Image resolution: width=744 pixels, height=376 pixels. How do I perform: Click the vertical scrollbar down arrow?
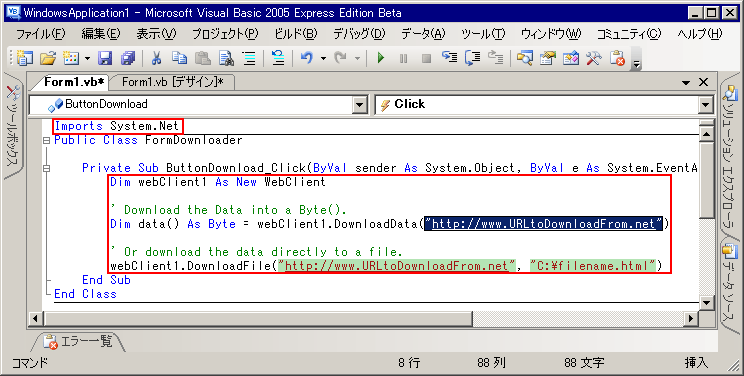[706, 302]
